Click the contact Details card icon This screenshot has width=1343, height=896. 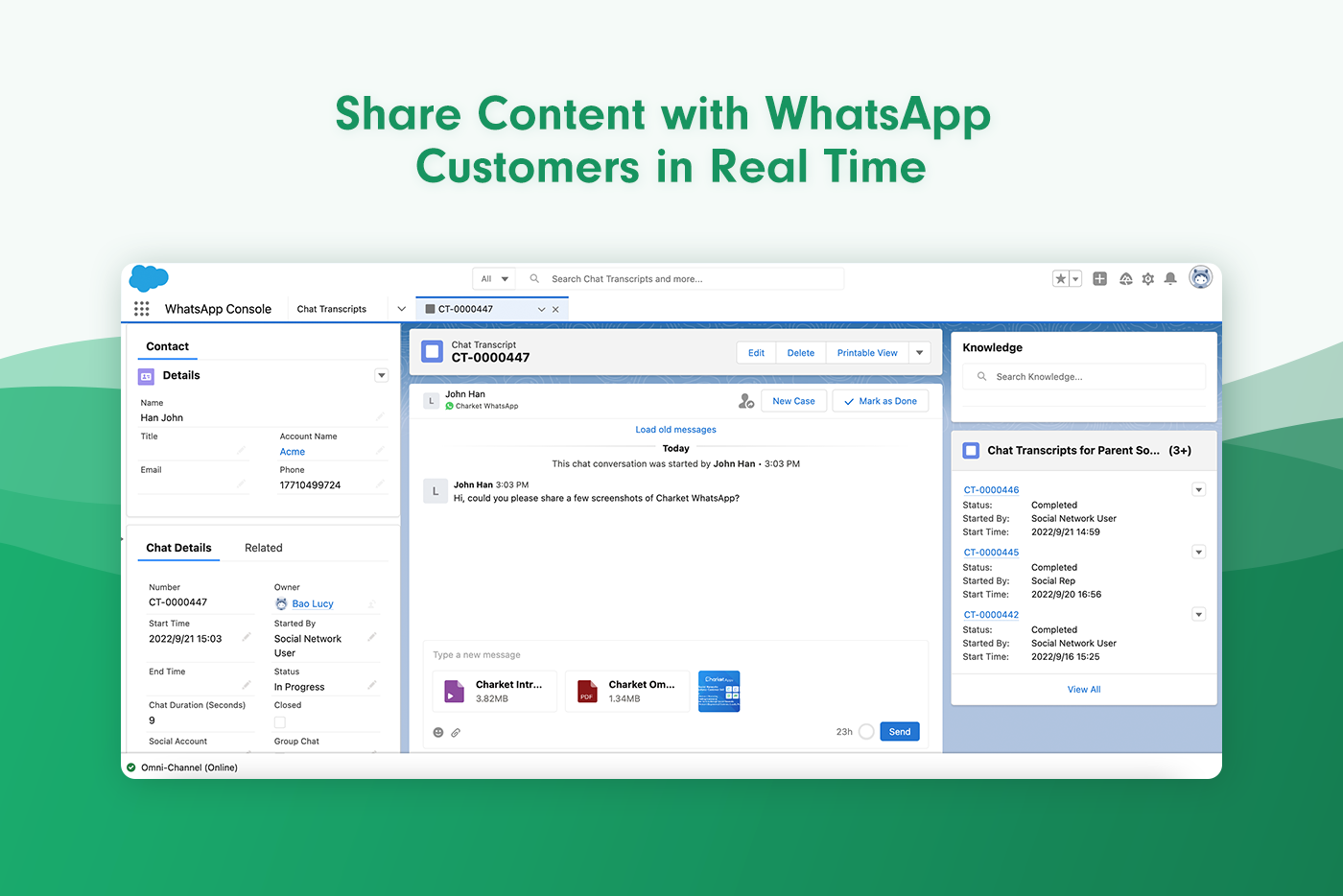146,377
